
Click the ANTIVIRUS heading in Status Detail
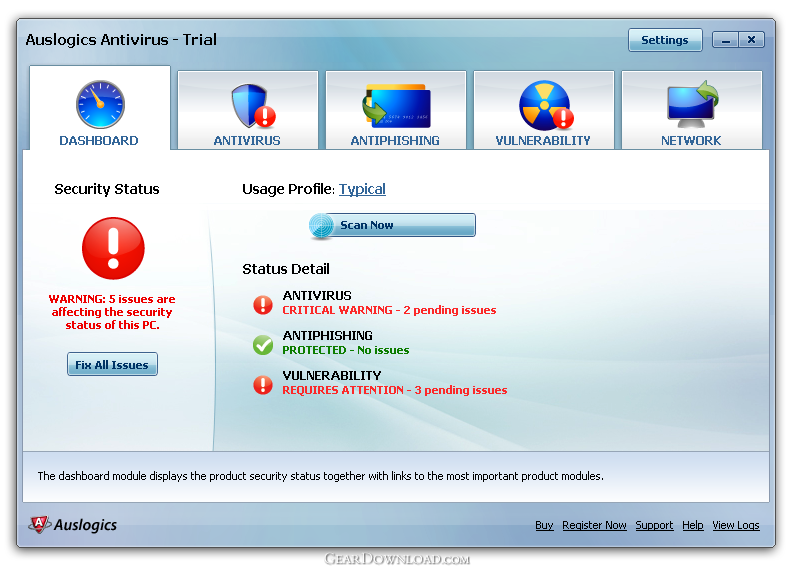(x=317, y=296)
